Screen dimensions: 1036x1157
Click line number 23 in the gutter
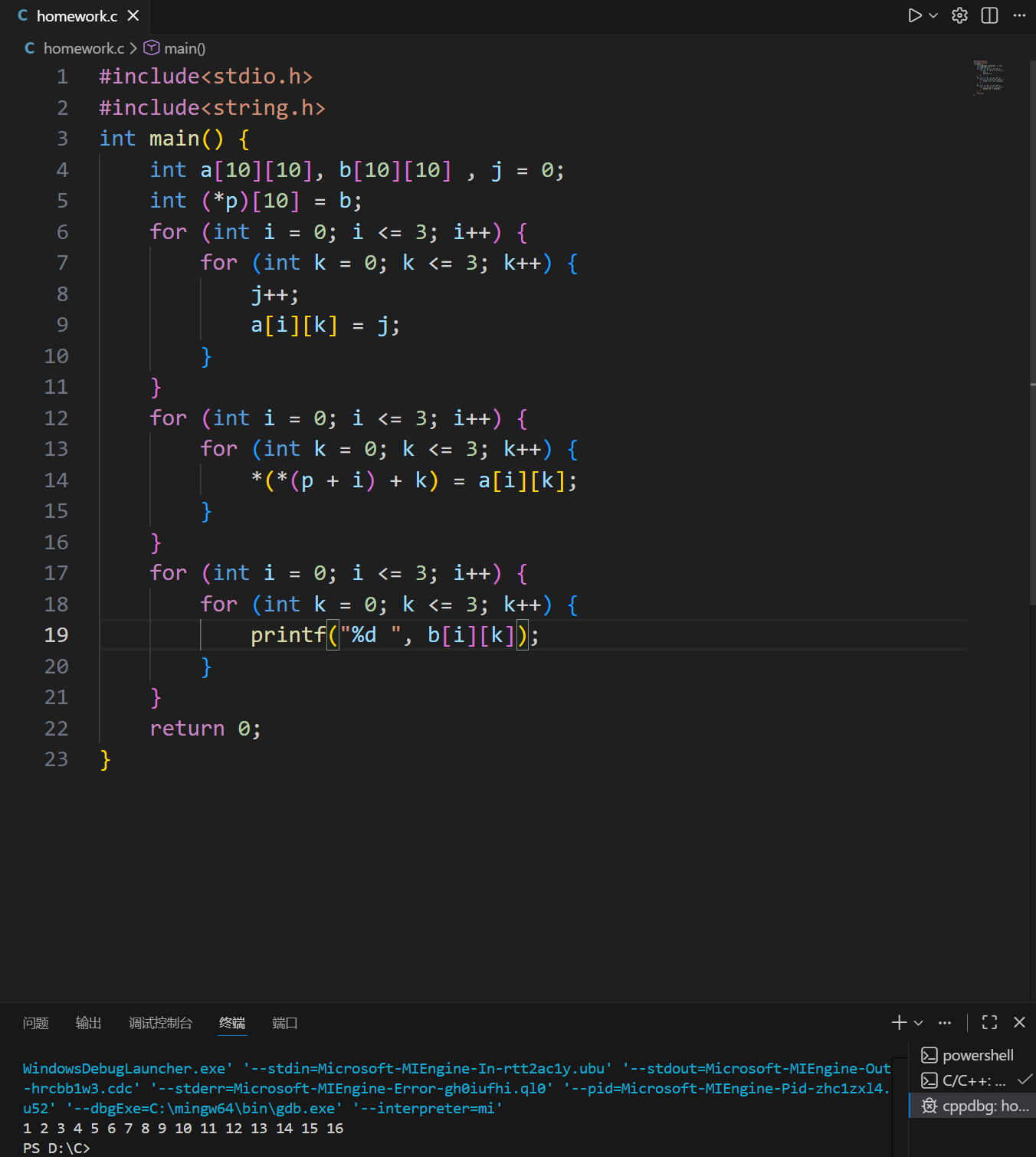click(57, 759)
